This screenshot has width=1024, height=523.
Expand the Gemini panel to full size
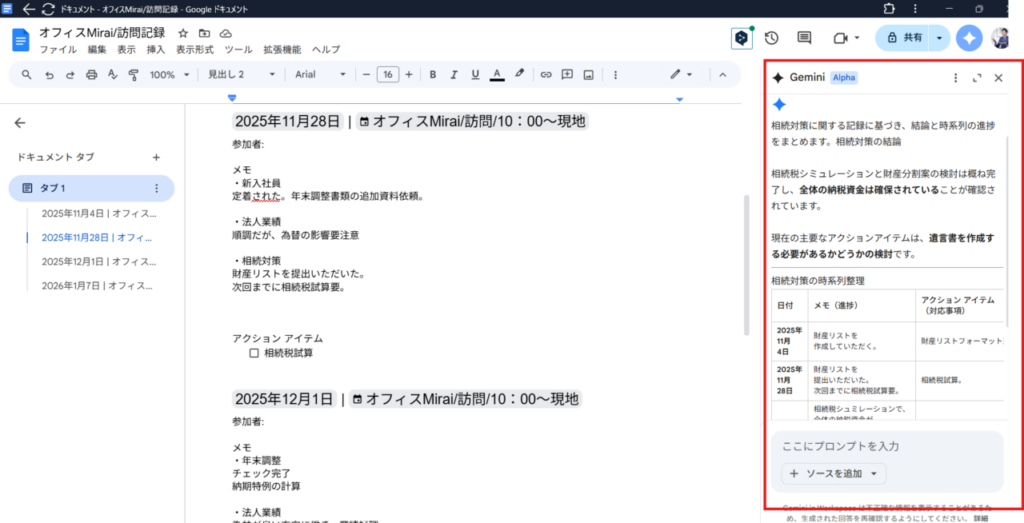tap(977, 78)
